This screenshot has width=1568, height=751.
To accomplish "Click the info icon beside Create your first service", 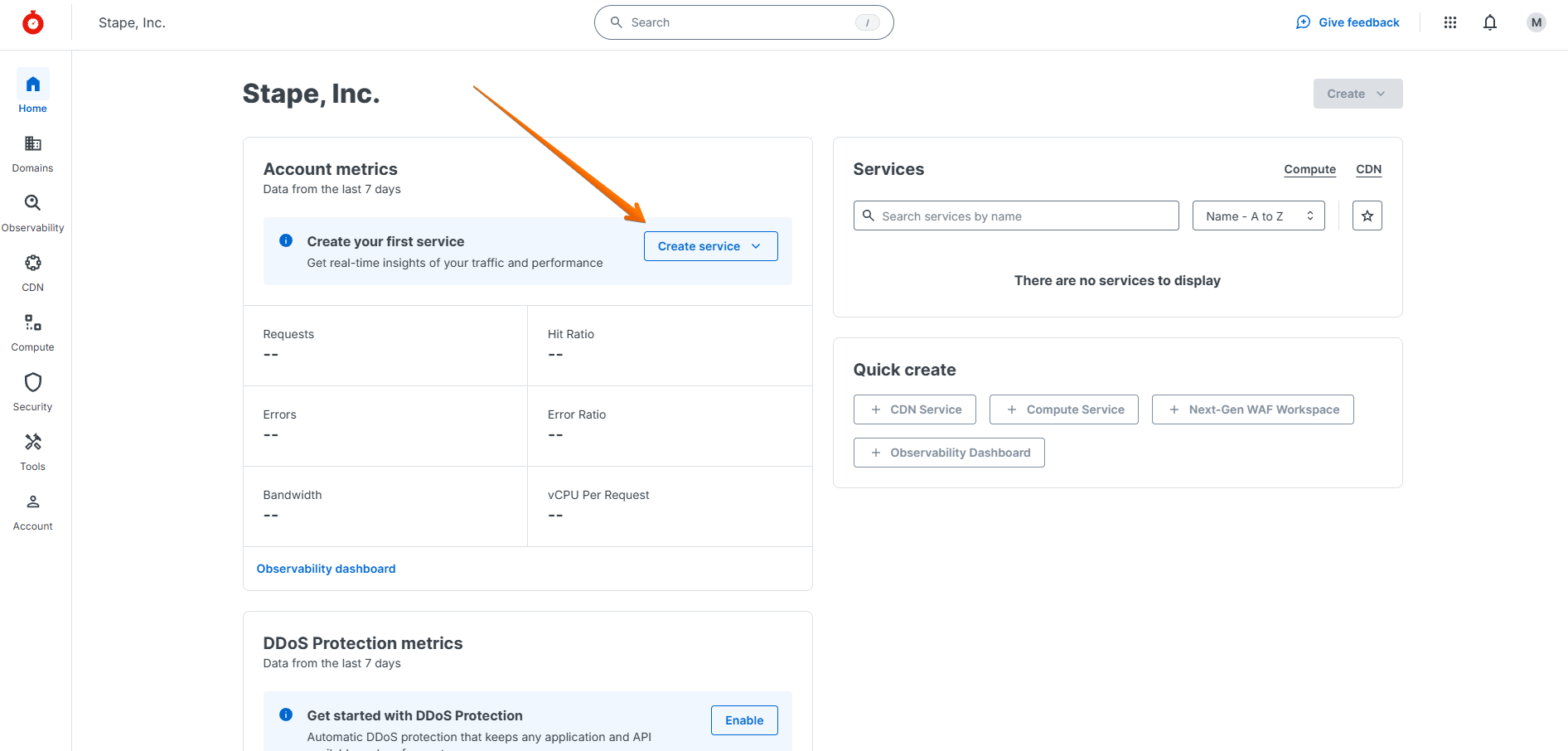I will (x=286, y=240).
